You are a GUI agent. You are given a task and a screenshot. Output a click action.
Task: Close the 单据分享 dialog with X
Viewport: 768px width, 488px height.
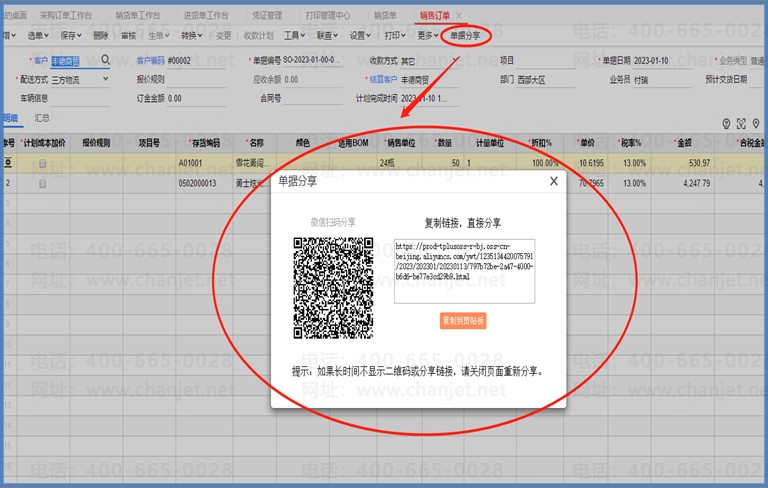pyautogui.click(x=553, y=181)
